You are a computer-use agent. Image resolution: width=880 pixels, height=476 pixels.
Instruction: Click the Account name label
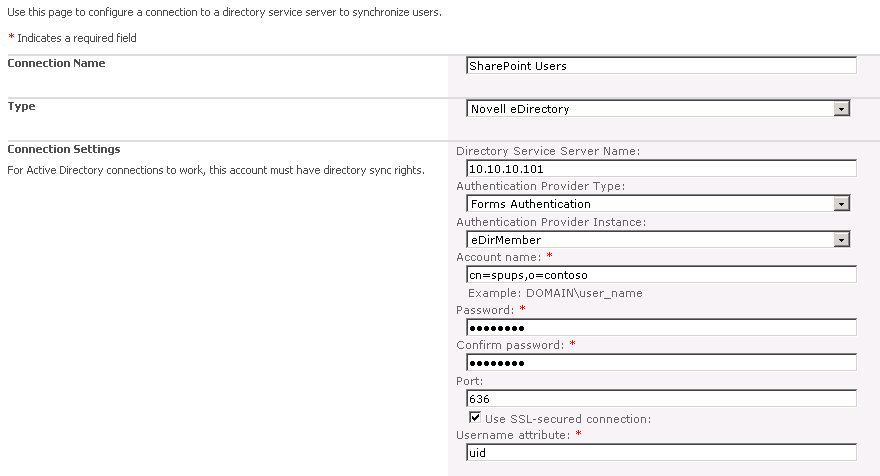498,257
